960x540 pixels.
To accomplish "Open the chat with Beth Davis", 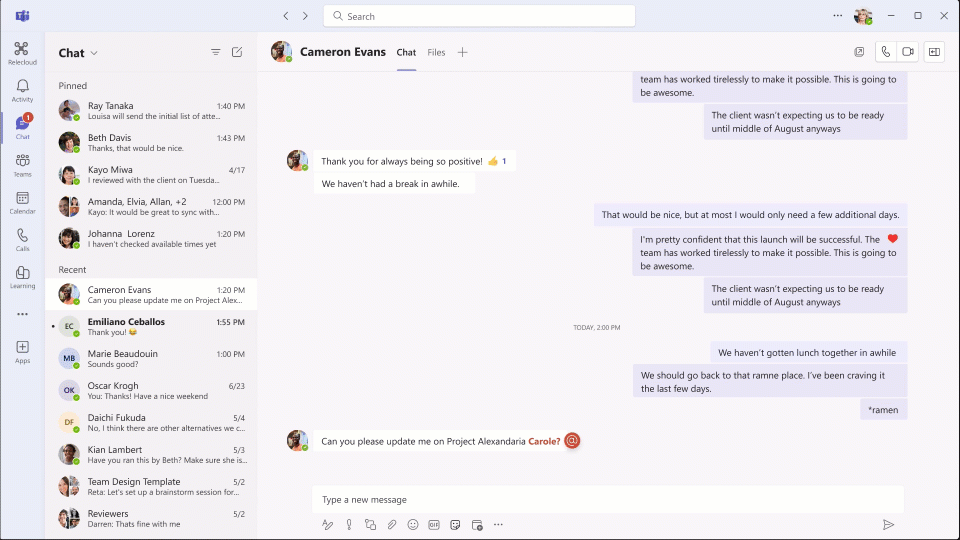I will tap(150, 143).
